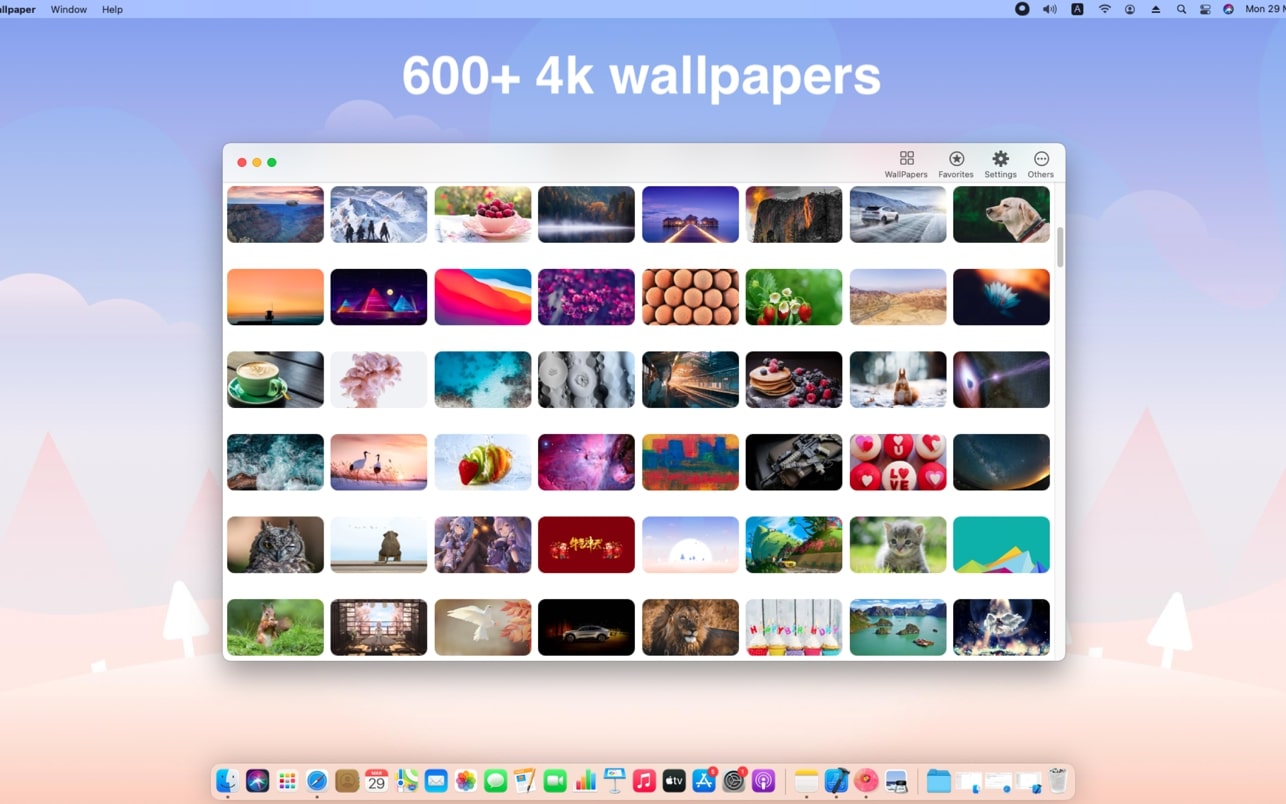This screenshot has width=1286, height=804.
Task: Open the Help menu
Action: coord(112,9)
